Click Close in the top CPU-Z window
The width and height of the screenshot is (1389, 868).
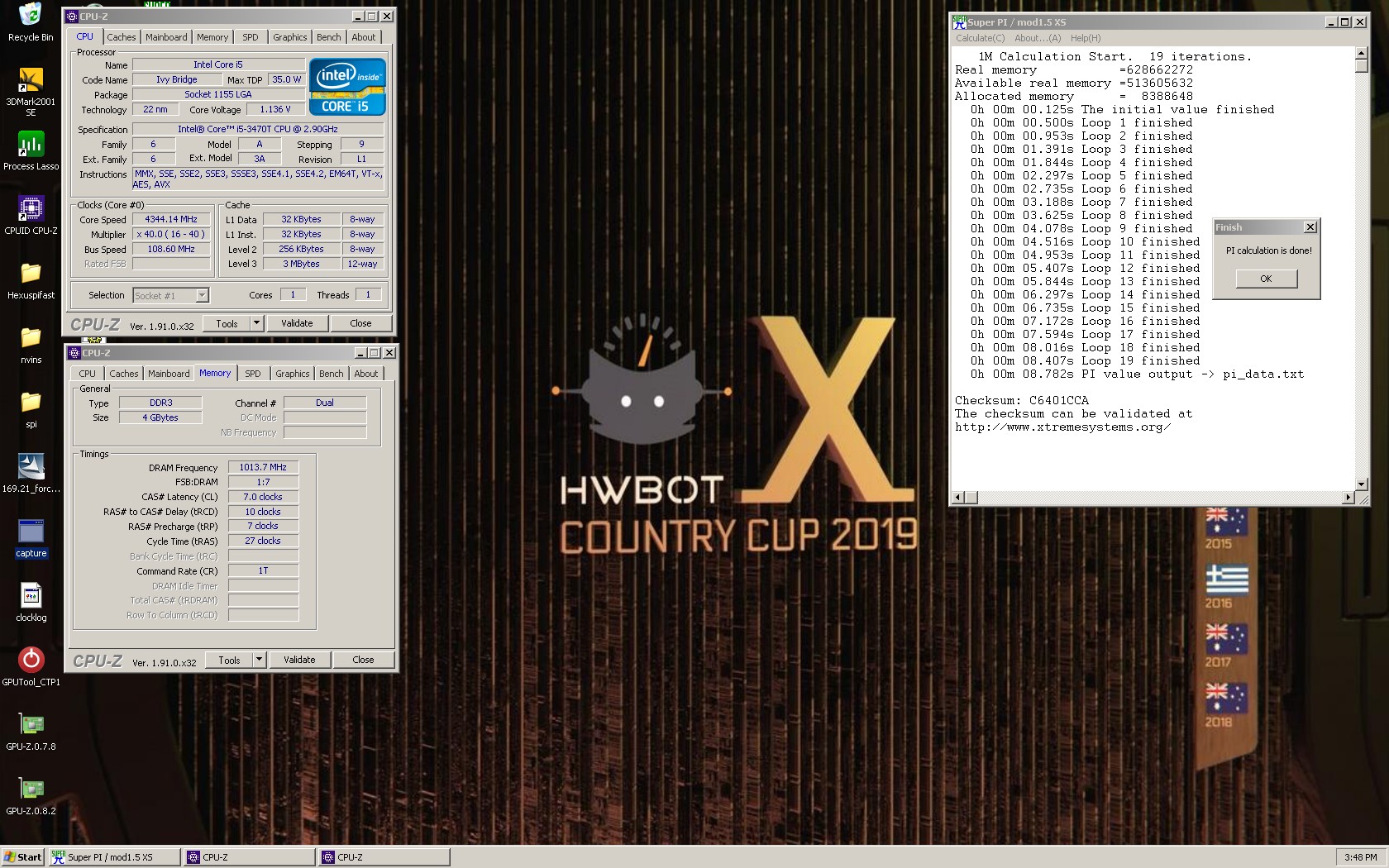tap(360, 323)
